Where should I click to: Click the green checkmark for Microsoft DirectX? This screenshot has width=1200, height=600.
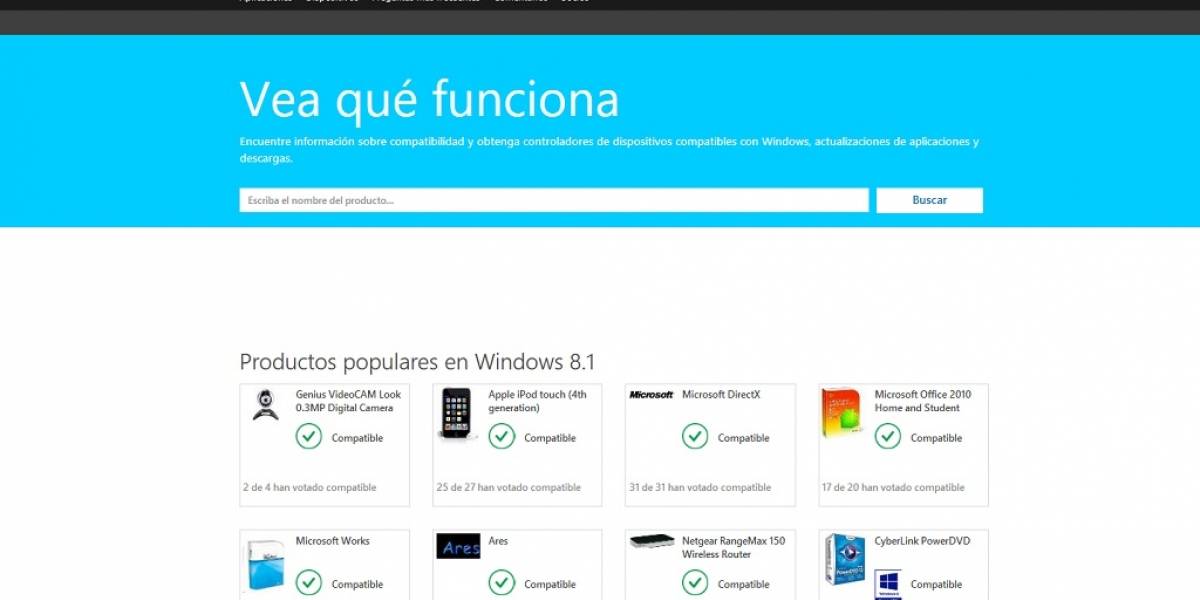coord(695,437)
